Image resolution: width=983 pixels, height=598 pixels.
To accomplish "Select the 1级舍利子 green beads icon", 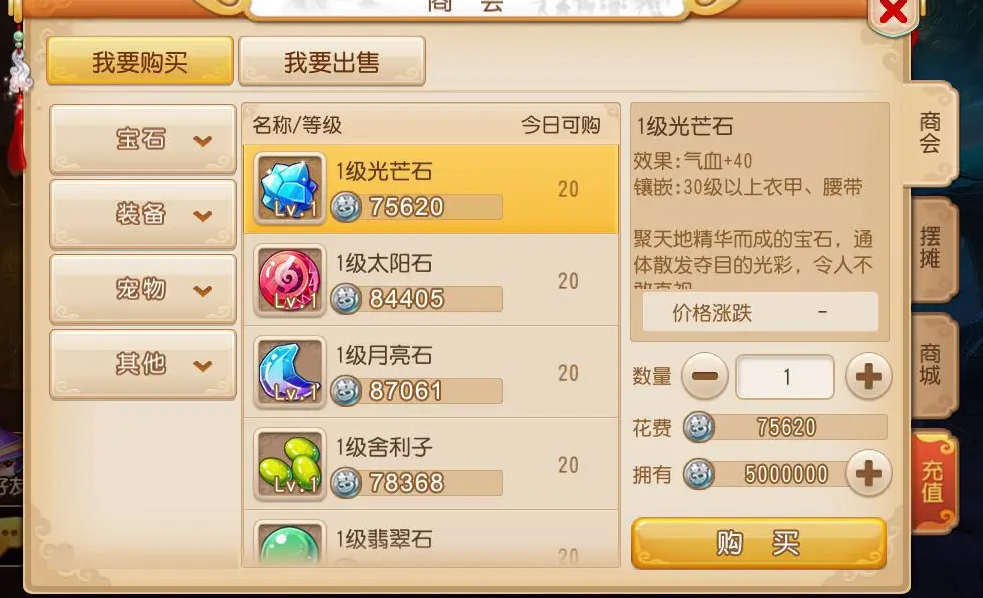I will click(290, 464).
